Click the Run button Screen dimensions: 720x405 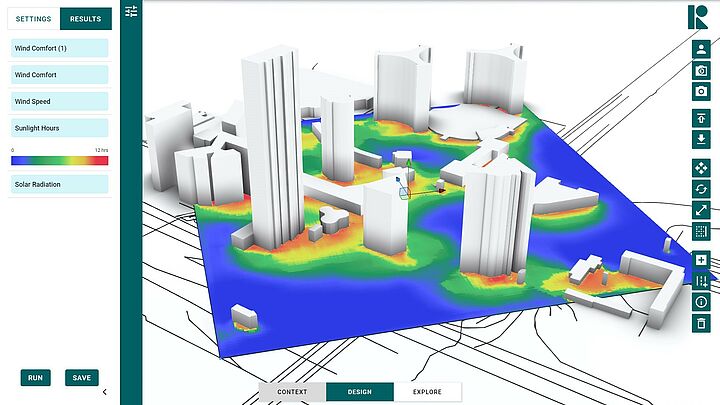36,378
